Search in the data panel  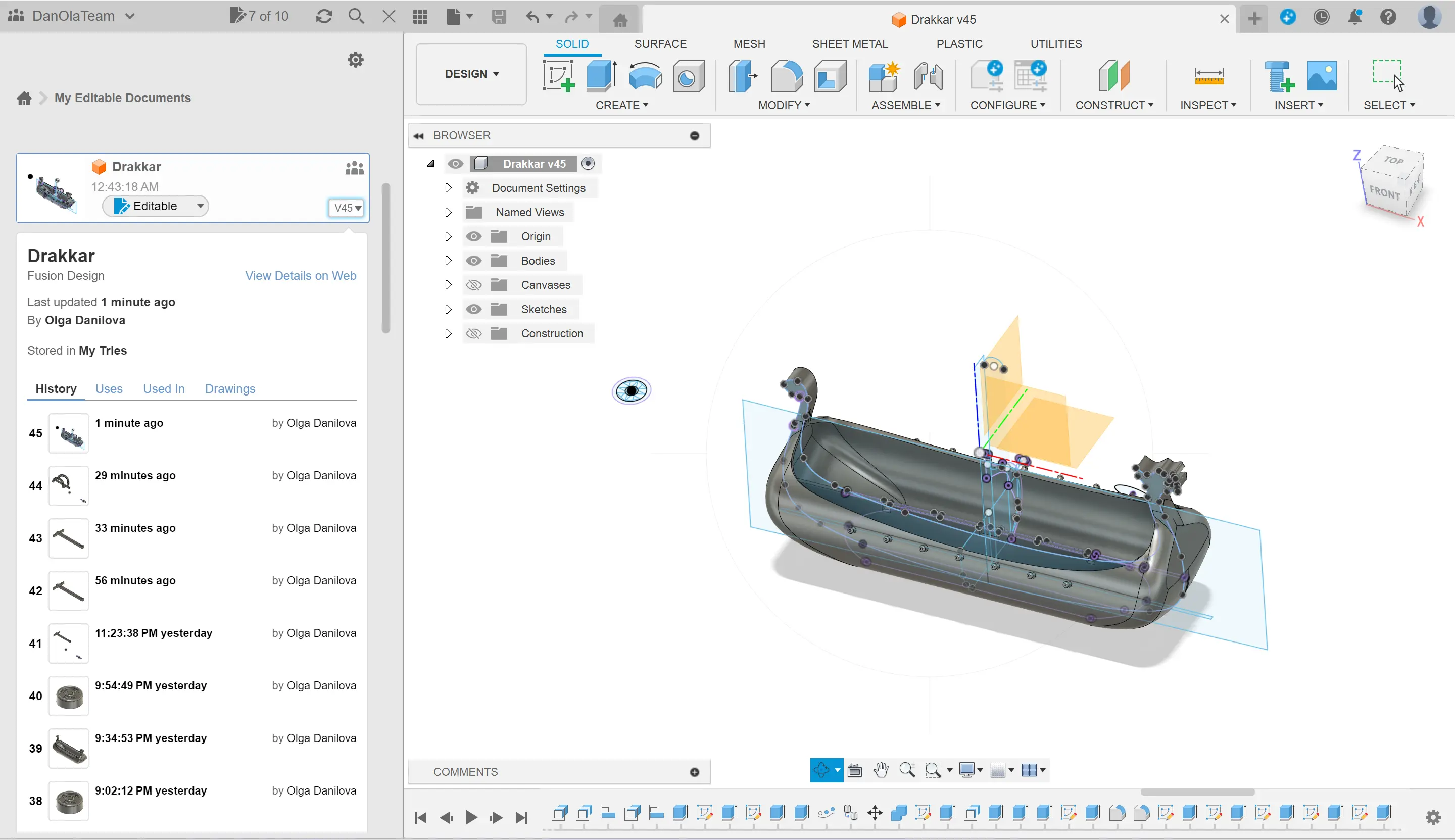[x=357, y=16]
